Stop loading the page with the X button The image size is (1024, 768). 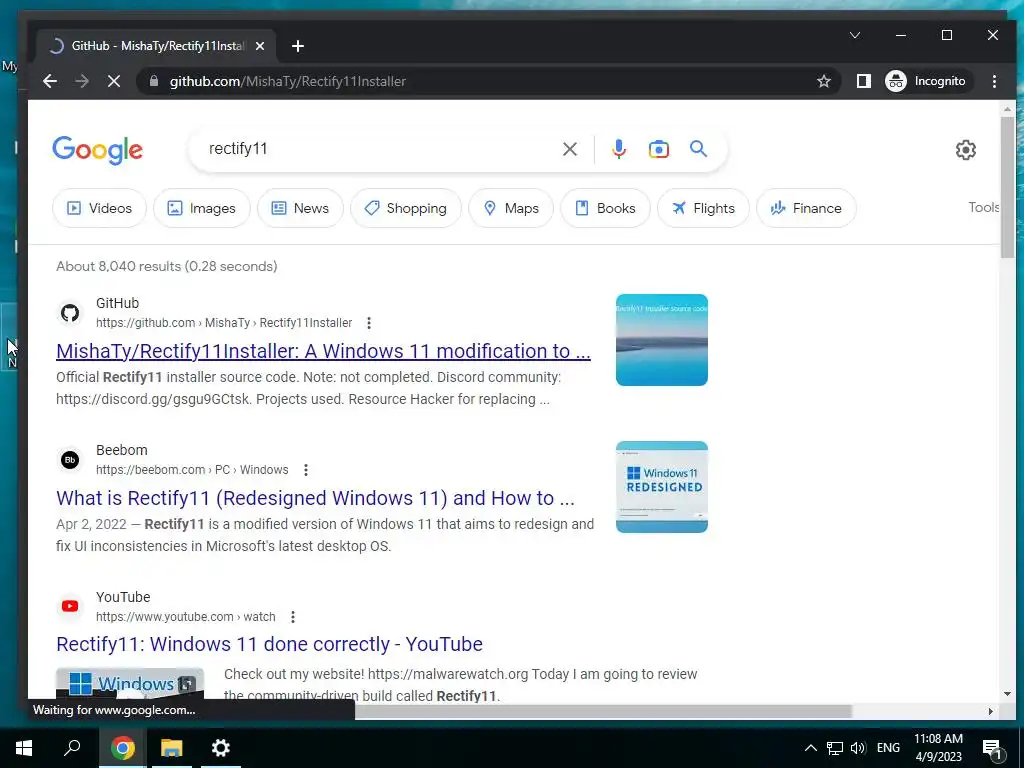tap(114, 81)
